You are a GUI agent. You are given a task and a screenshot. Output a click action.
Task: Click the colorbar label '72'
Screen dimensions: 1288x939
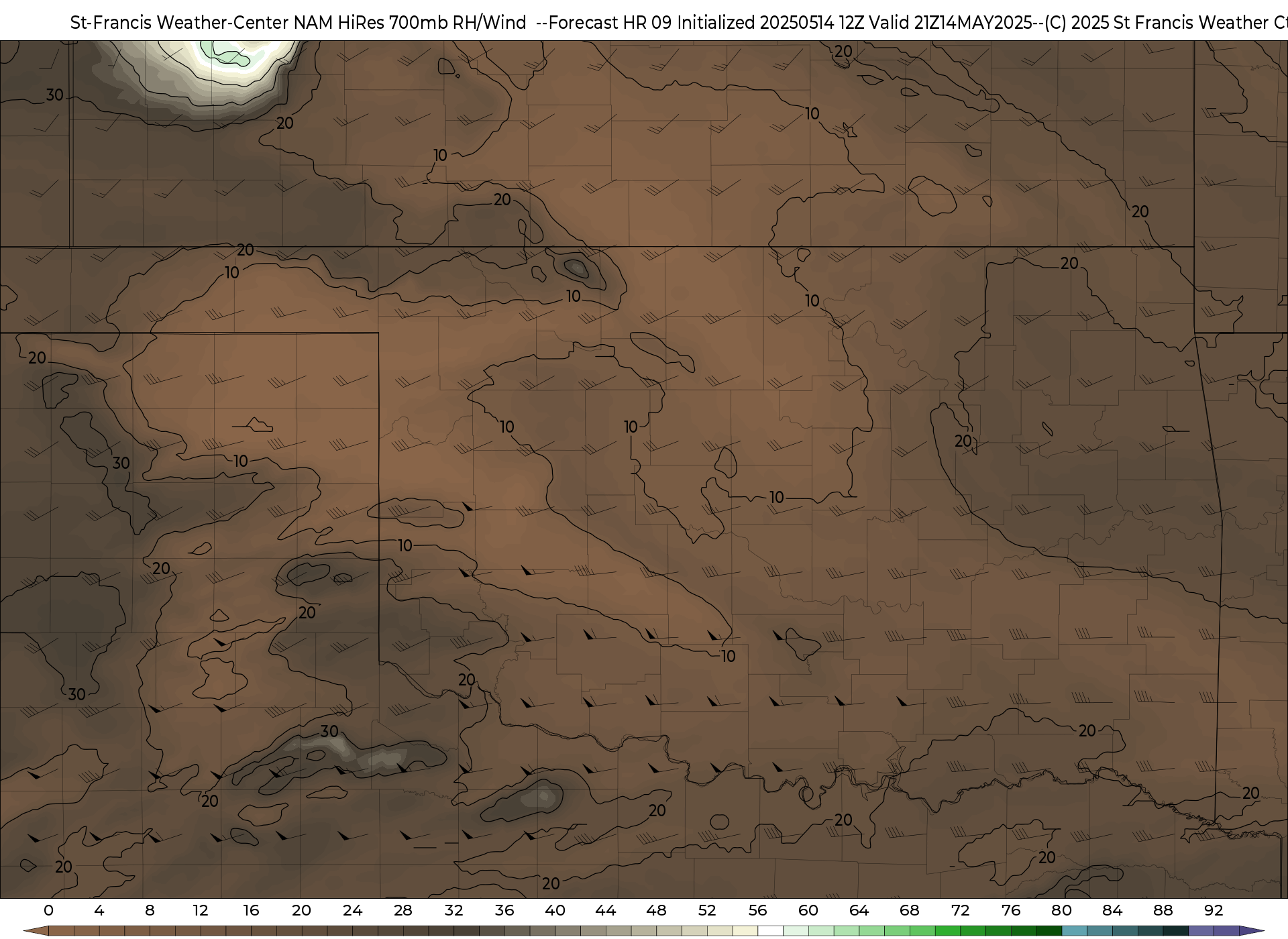click(961, 910)
